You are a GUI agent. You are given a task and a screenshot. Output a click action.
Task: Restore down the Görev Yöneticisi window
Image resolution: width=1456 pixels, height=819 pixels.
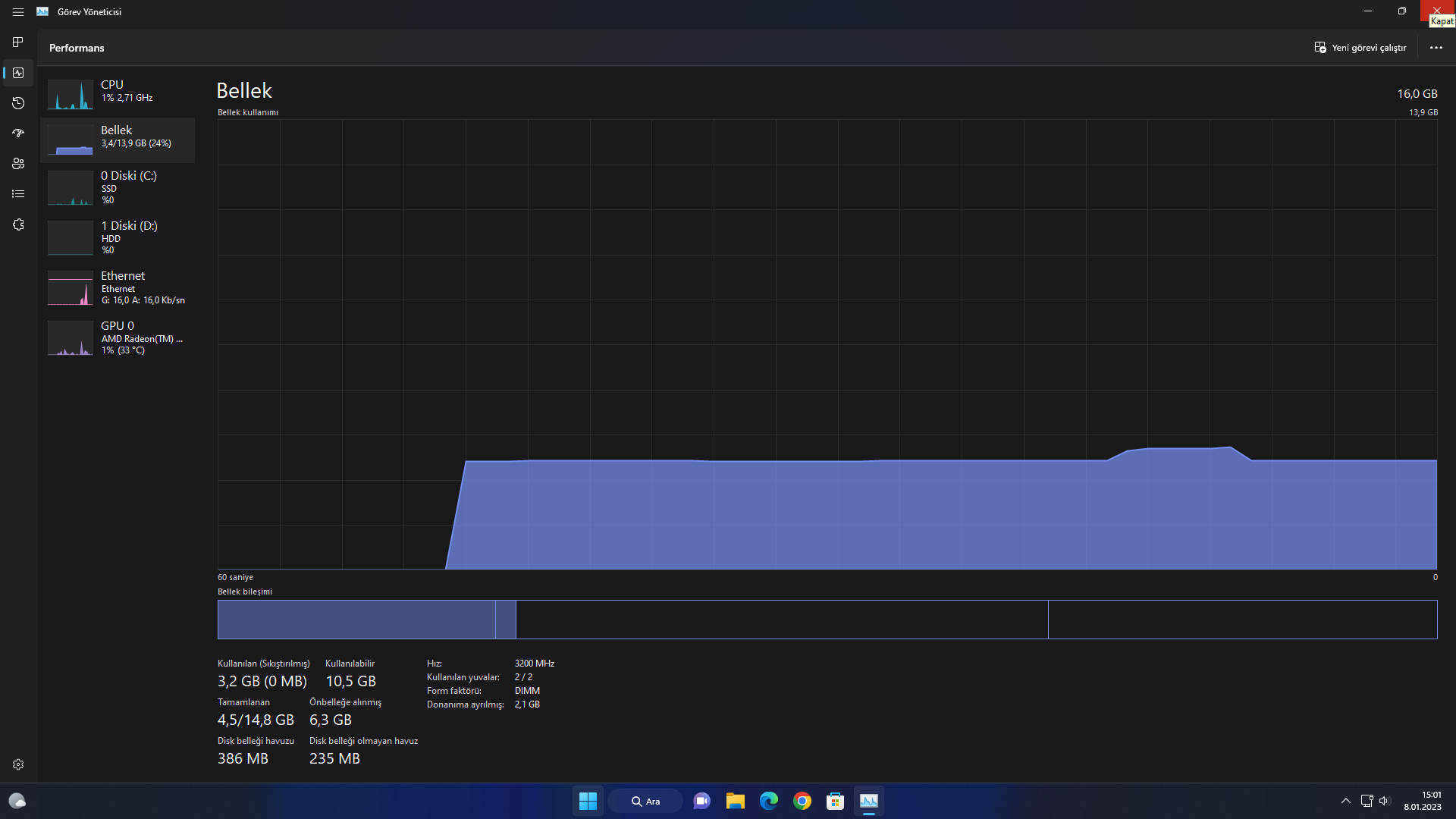click(1402, 11)
